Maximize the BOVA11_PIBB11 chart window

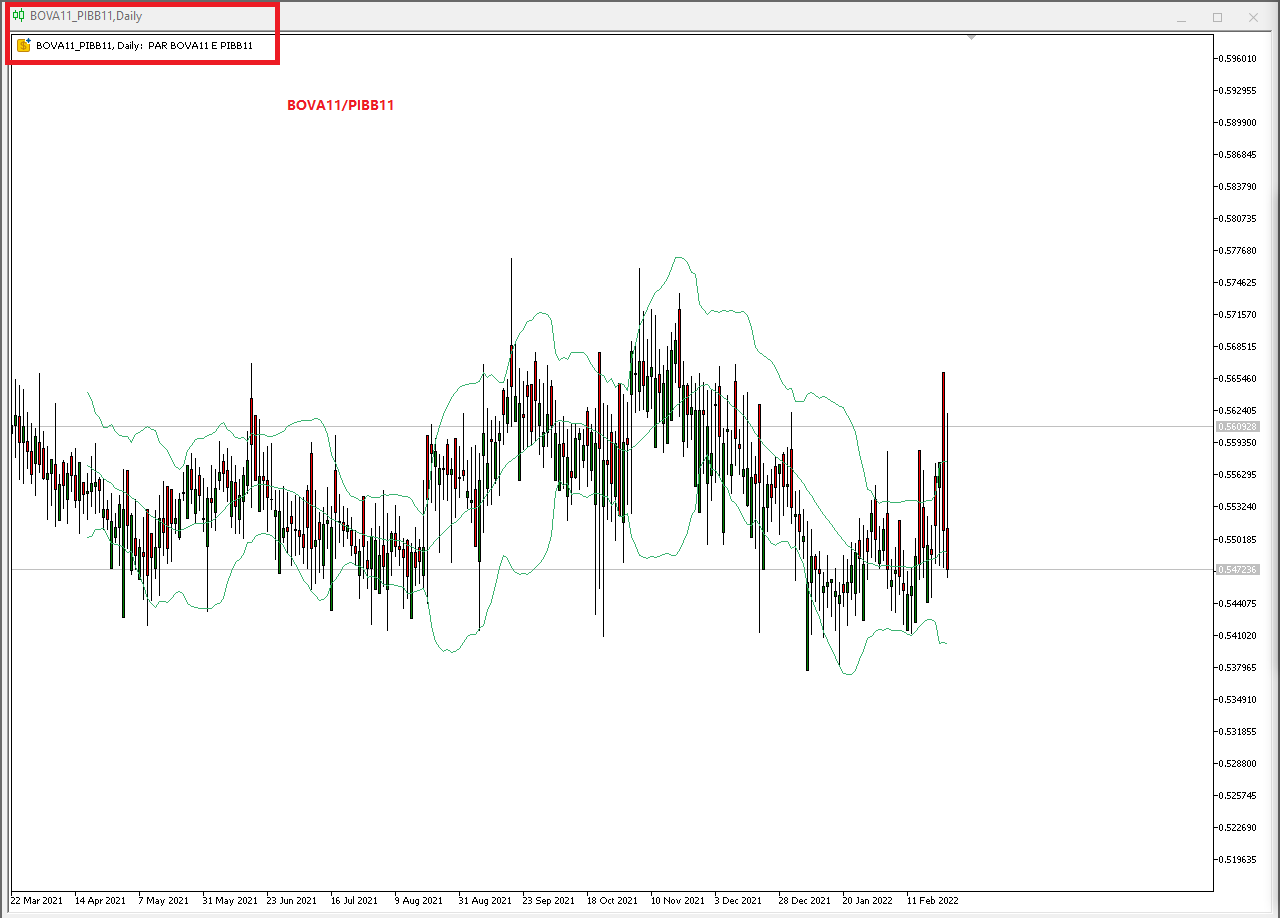pos(1217,17)
